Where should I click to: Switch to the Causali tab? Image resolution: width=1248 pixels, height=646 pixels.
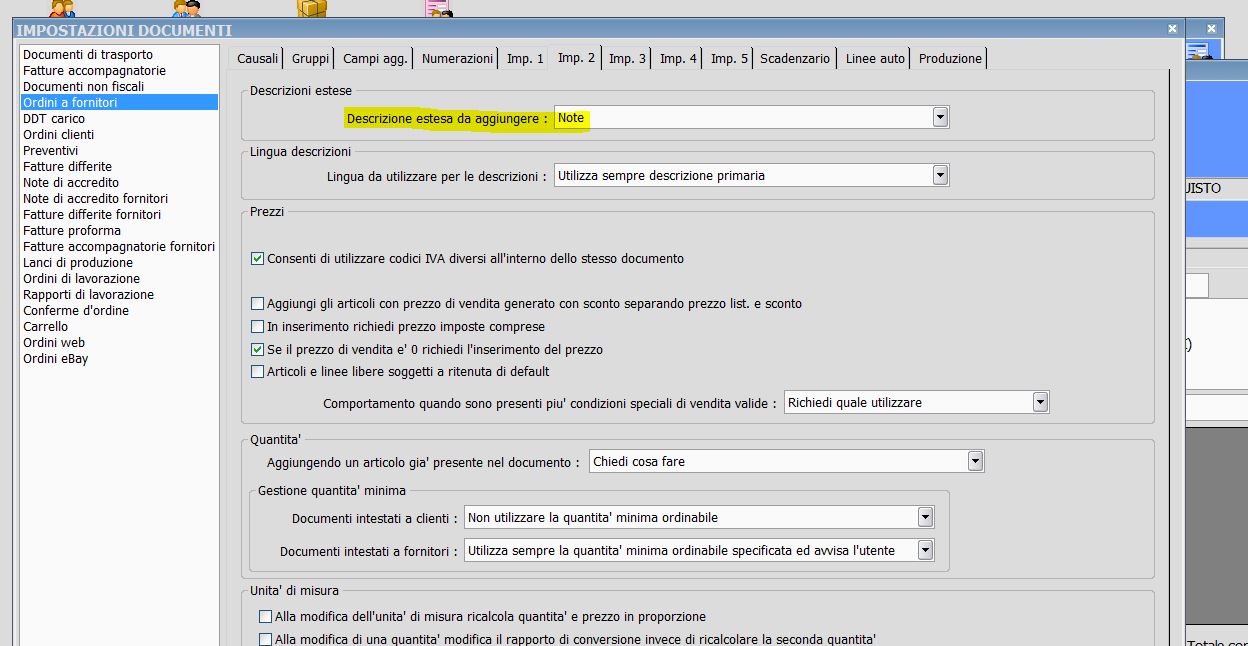(x=257, y=59)
